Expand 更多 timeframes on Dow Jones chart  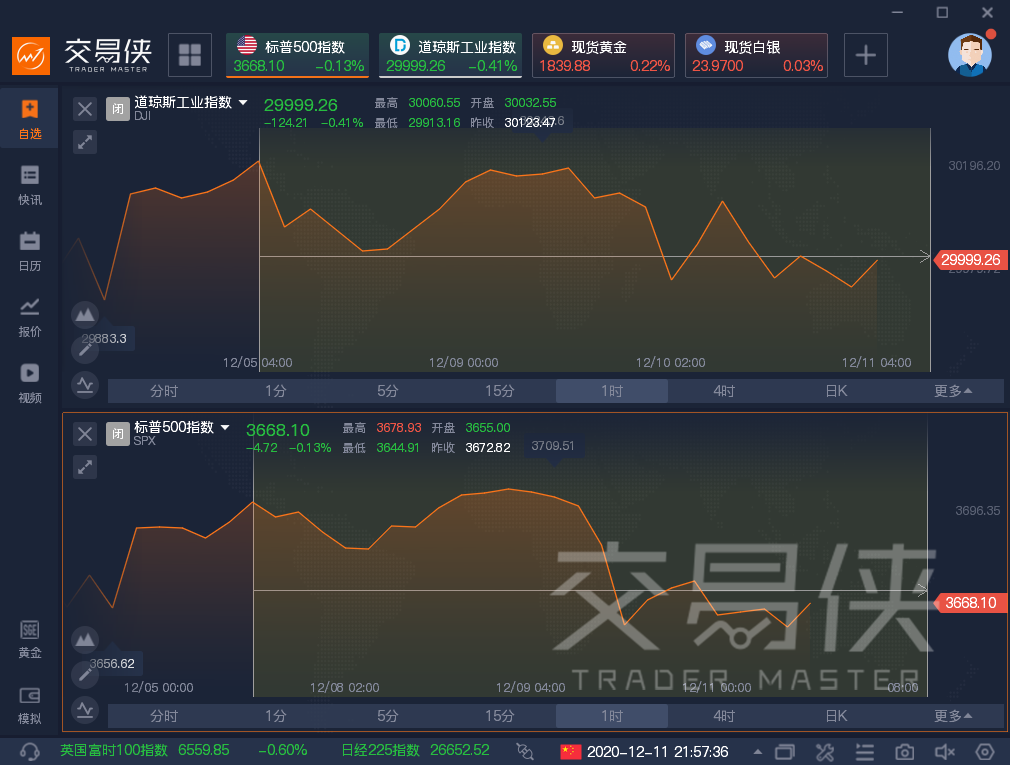point(953,391)
